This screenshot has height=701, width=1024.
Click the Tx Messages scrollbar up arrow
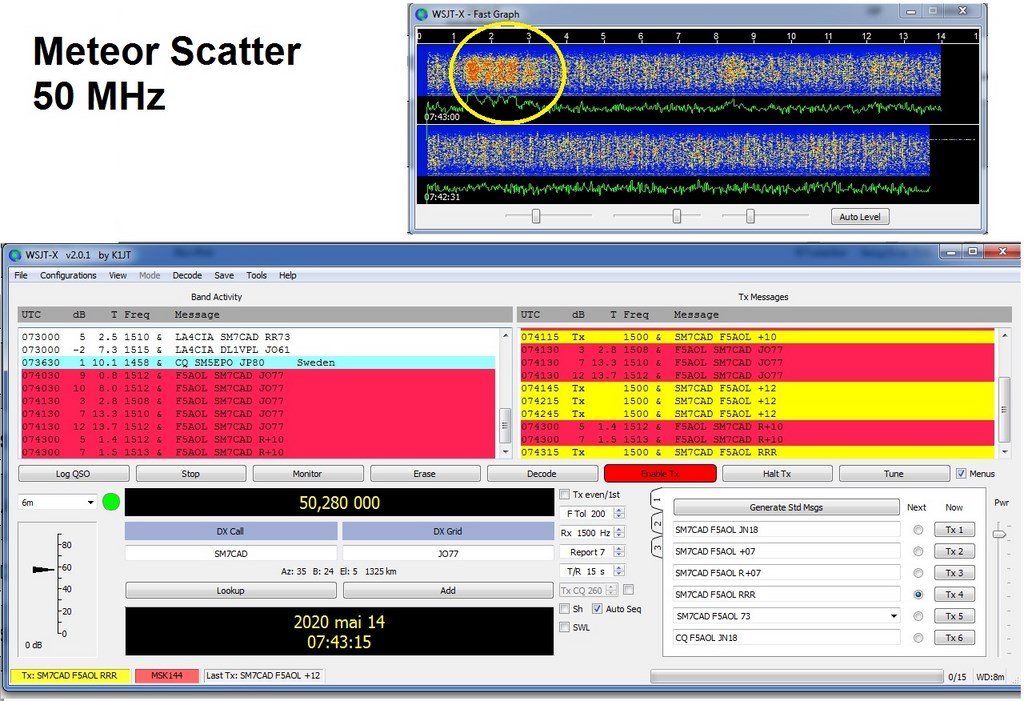tap(1004, 335)
